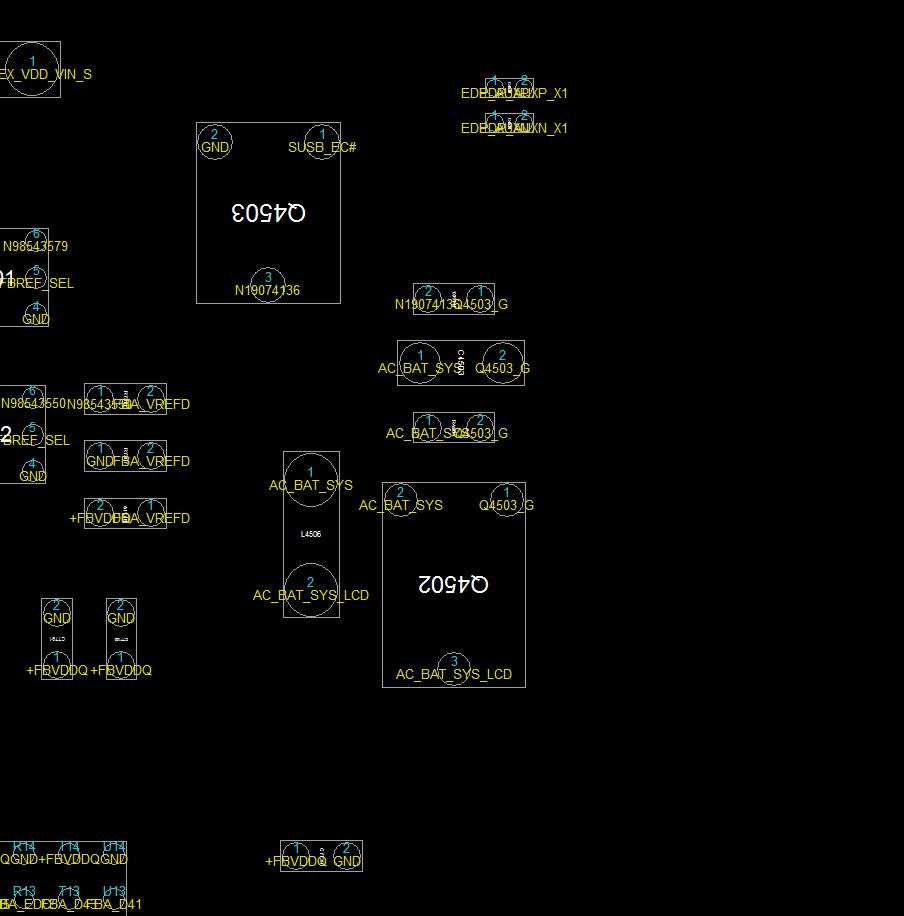
Task: Select BGA ball R13
Action: pyautogui.click(x=24, y=898)
